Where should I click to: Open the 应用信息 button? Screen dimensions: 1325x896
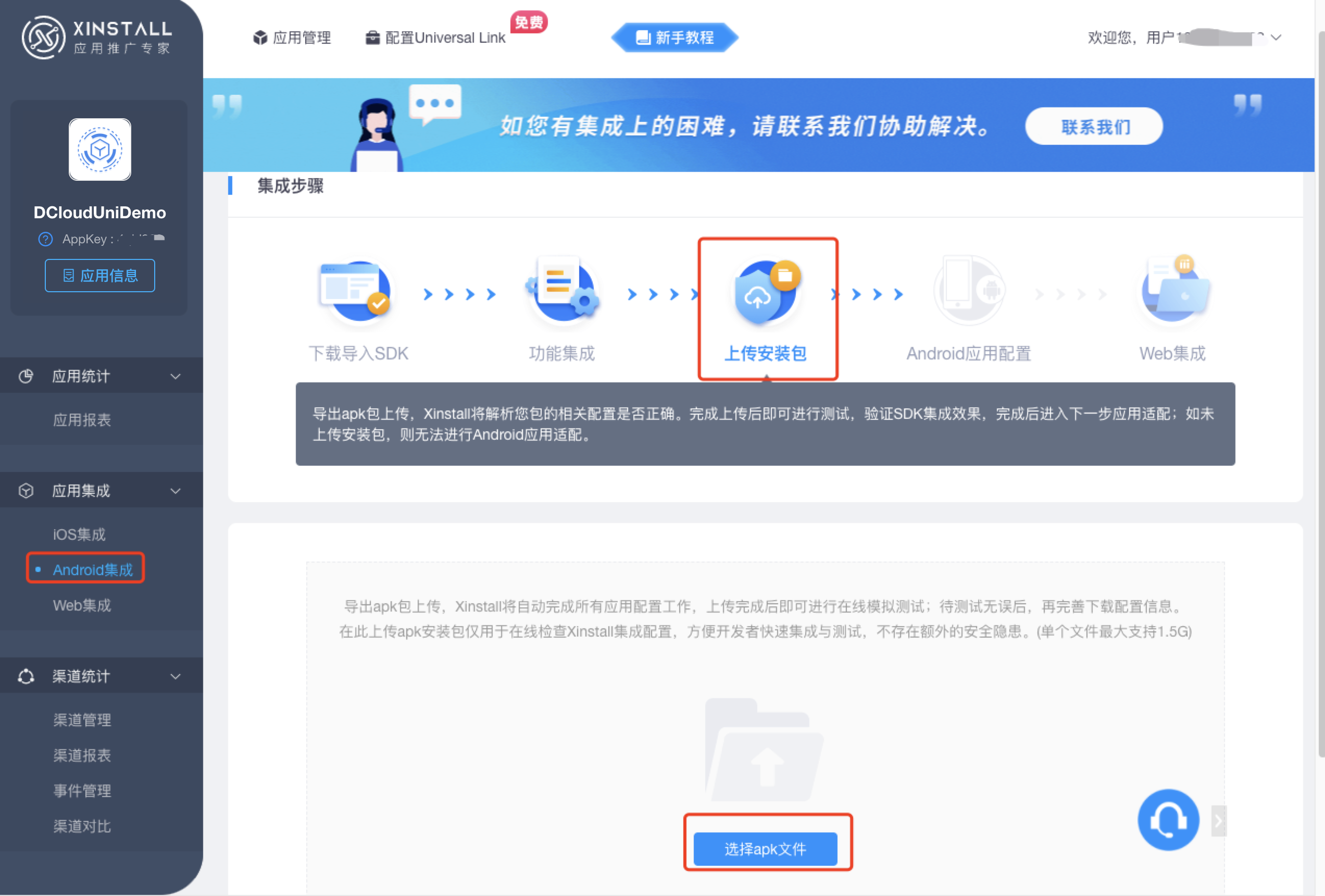click(100, 276)
